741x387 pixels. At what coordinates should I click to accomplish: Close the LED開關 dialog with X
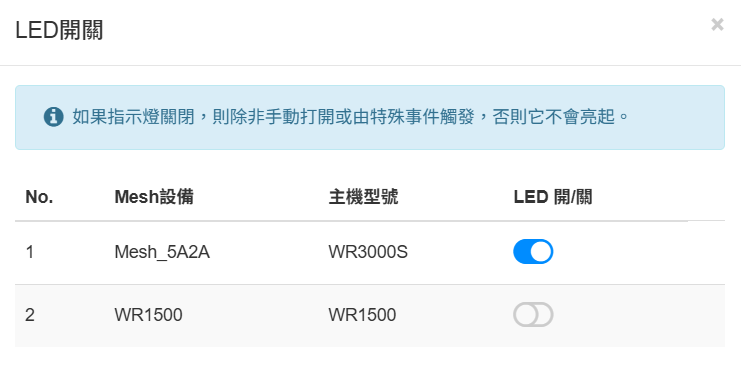[717, 25]
